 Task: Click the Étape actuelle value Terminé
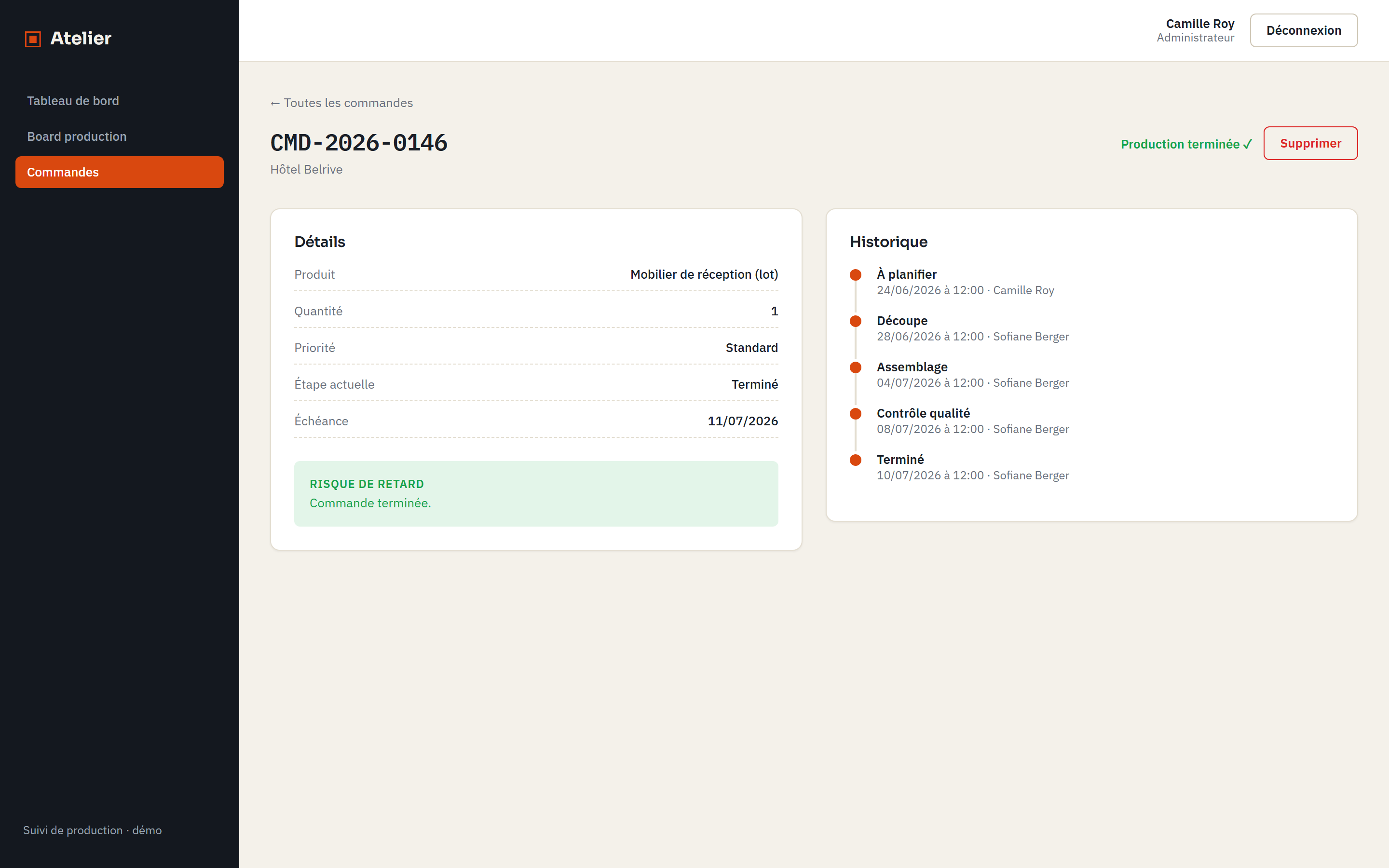pyautogui.click(x=754, y=384)
